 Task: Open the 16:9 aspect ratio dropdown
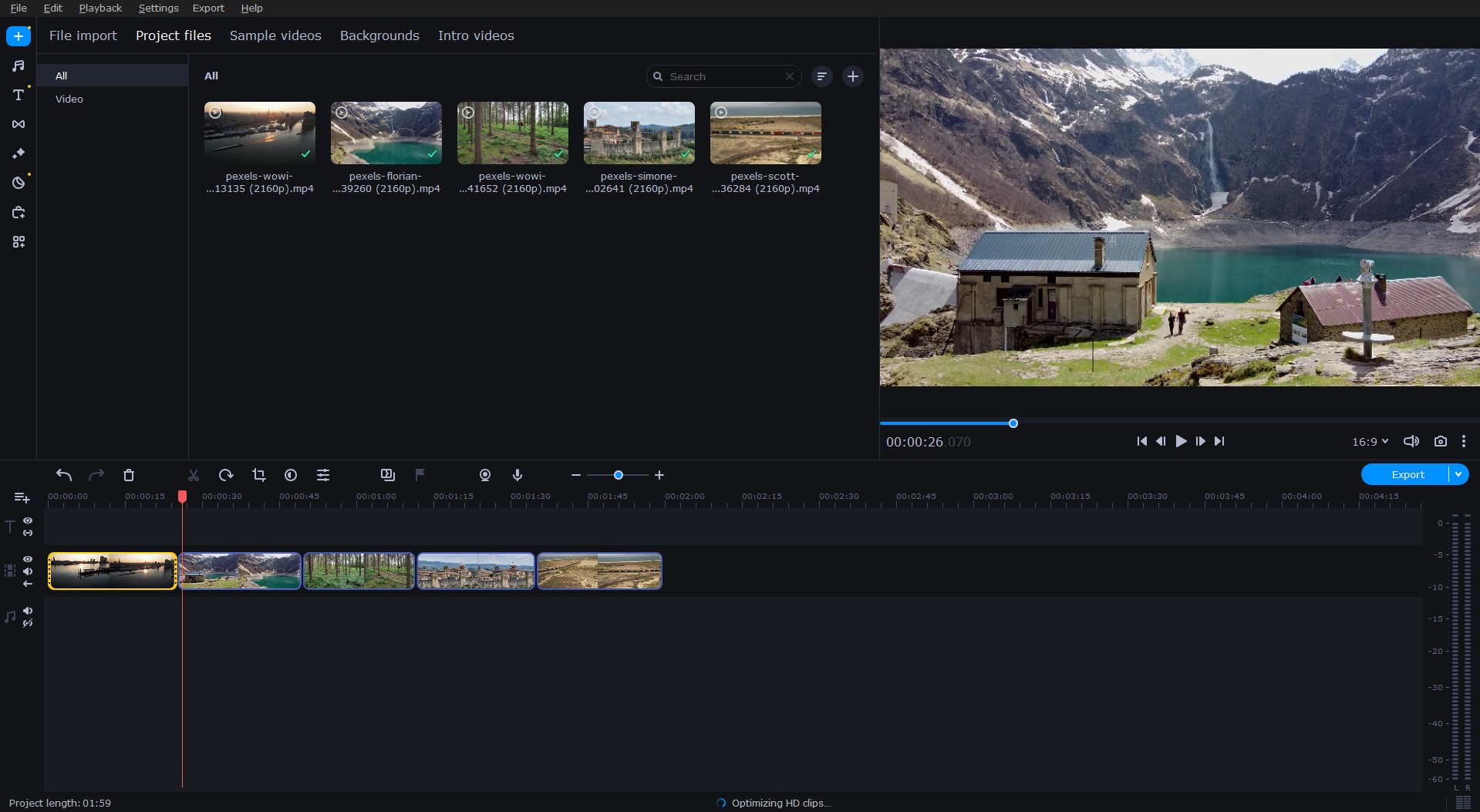coord(1370,442)
